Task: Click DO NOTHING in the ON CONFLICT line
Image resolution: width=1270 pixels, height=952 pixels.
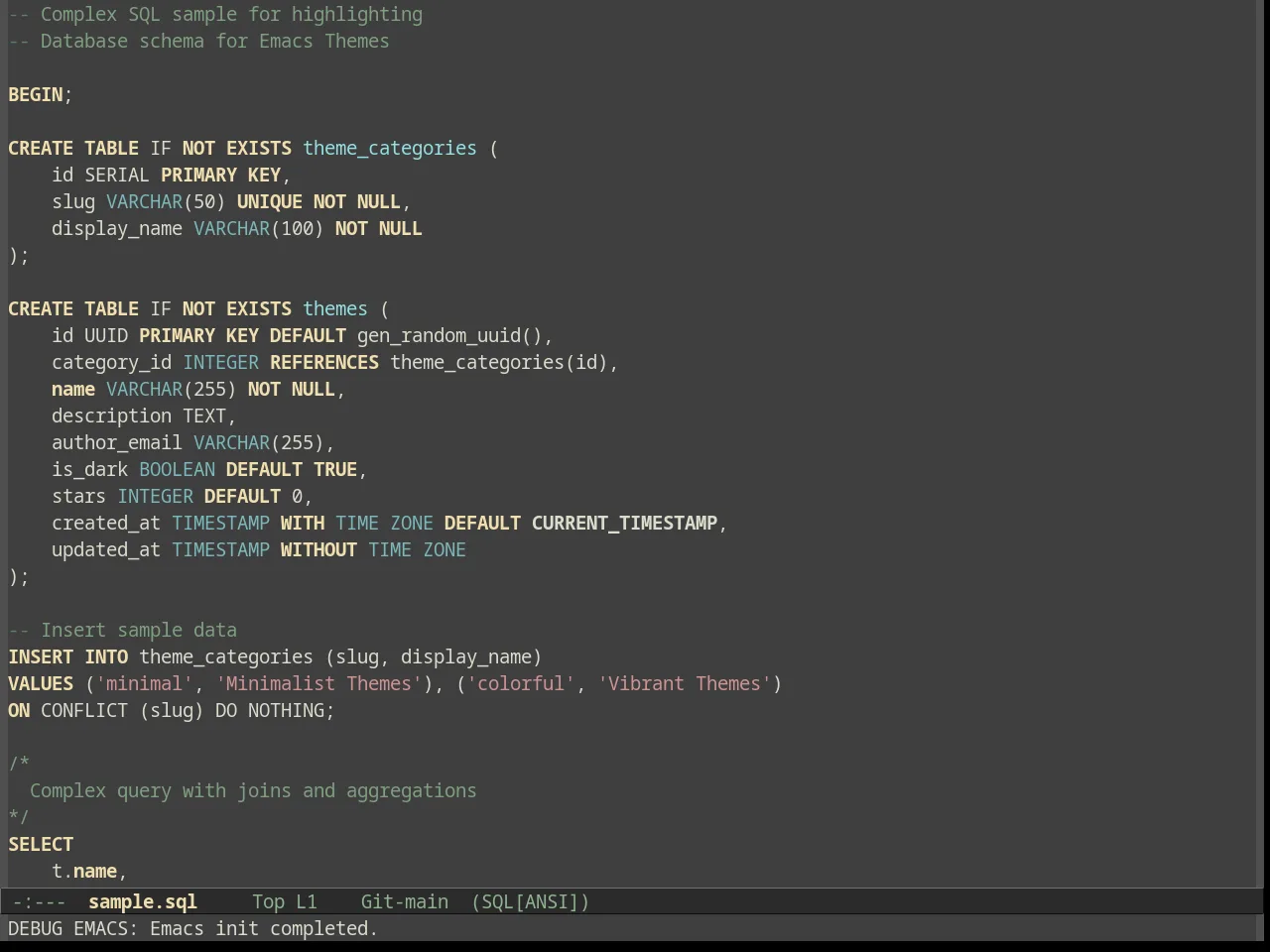Action: pyautogui.click(x=270, y=711)
